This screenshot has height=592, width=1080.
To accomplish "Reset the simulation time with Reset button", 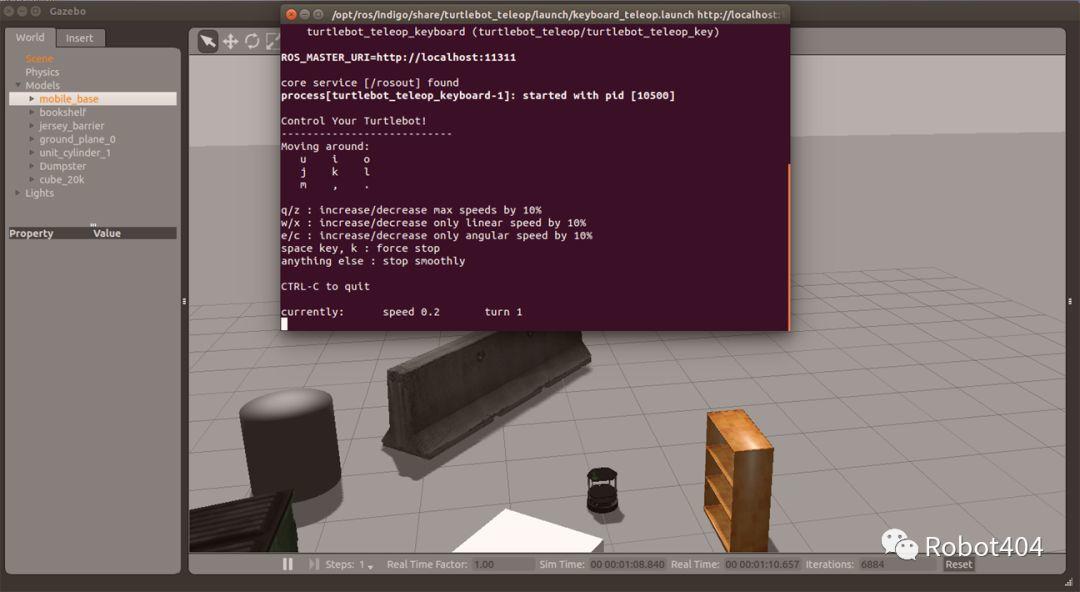I will pos(959,564).
